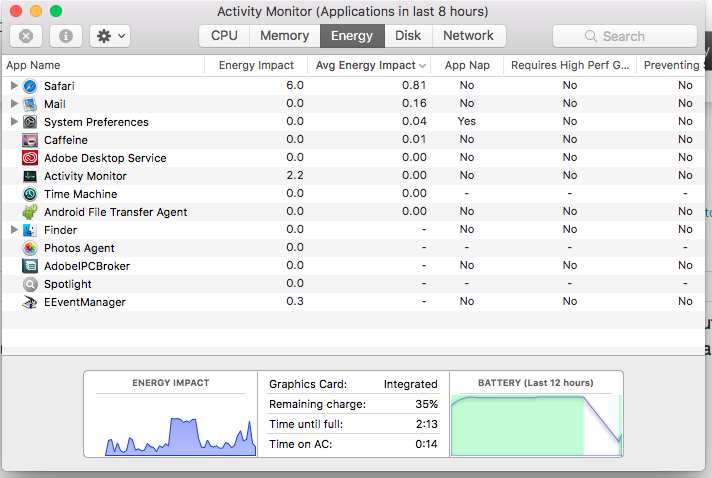Click the Safari compass icon
The image size is (712, 478).
point(30,86)
